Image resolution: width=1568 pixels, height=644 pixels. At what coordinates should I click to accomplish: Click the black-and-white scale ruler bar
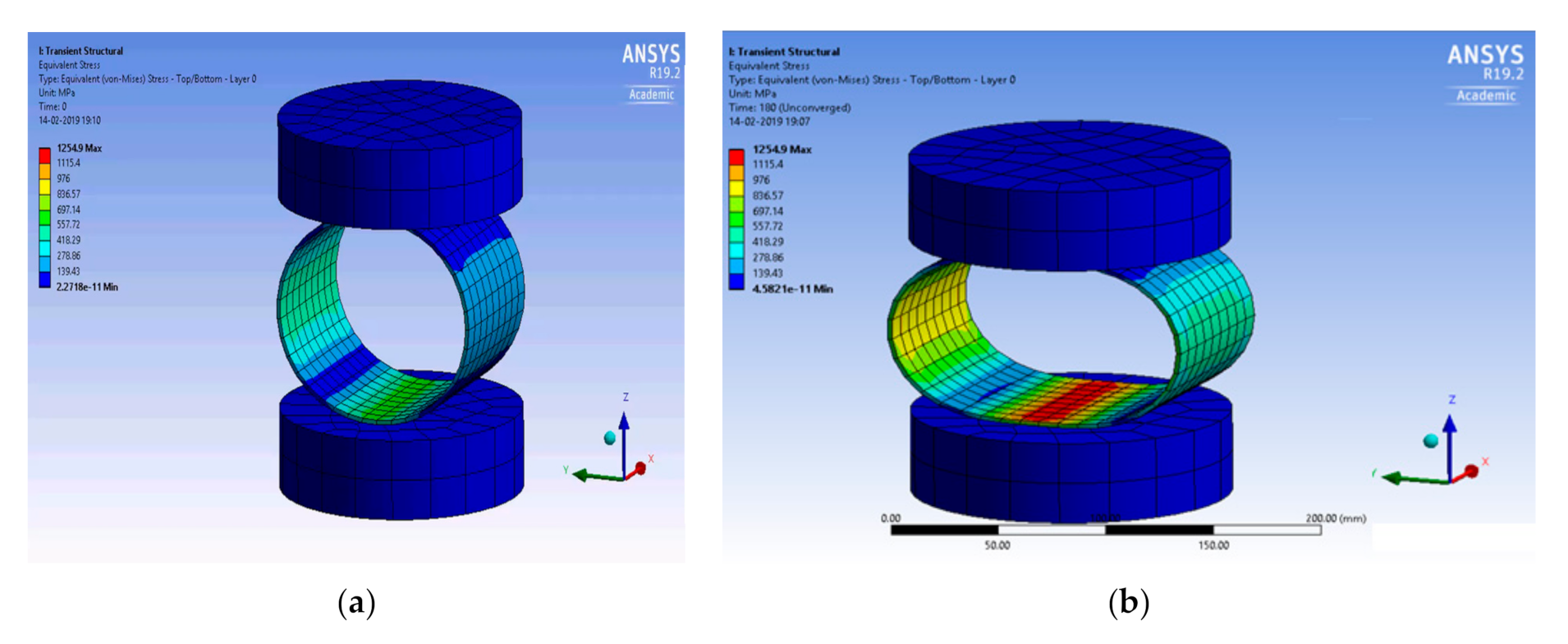[x=1106, y=530]
